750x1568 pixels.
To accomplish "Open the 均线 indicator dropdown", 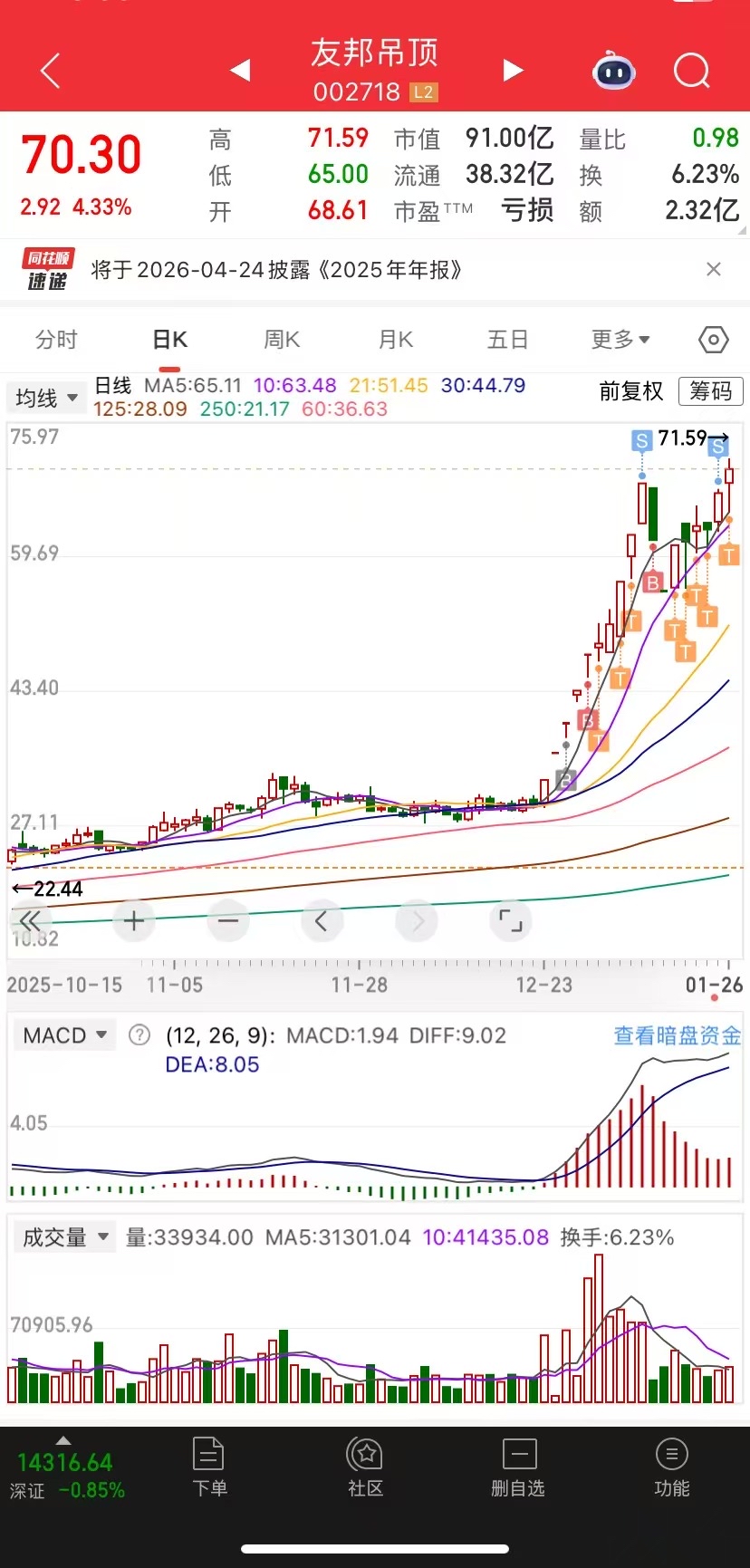I will [x=45, y=398].
